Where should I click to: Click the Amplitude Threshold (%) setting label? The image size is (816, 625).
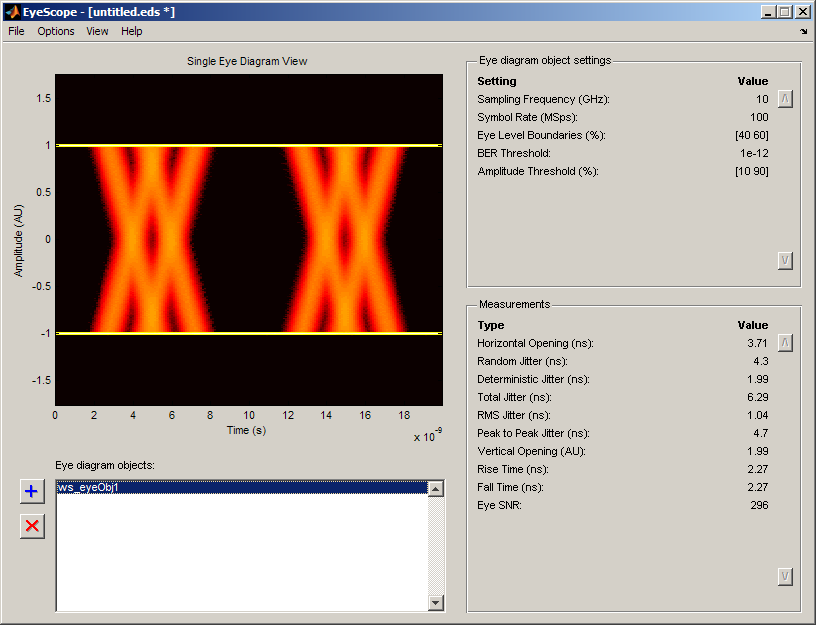[538, 171]
